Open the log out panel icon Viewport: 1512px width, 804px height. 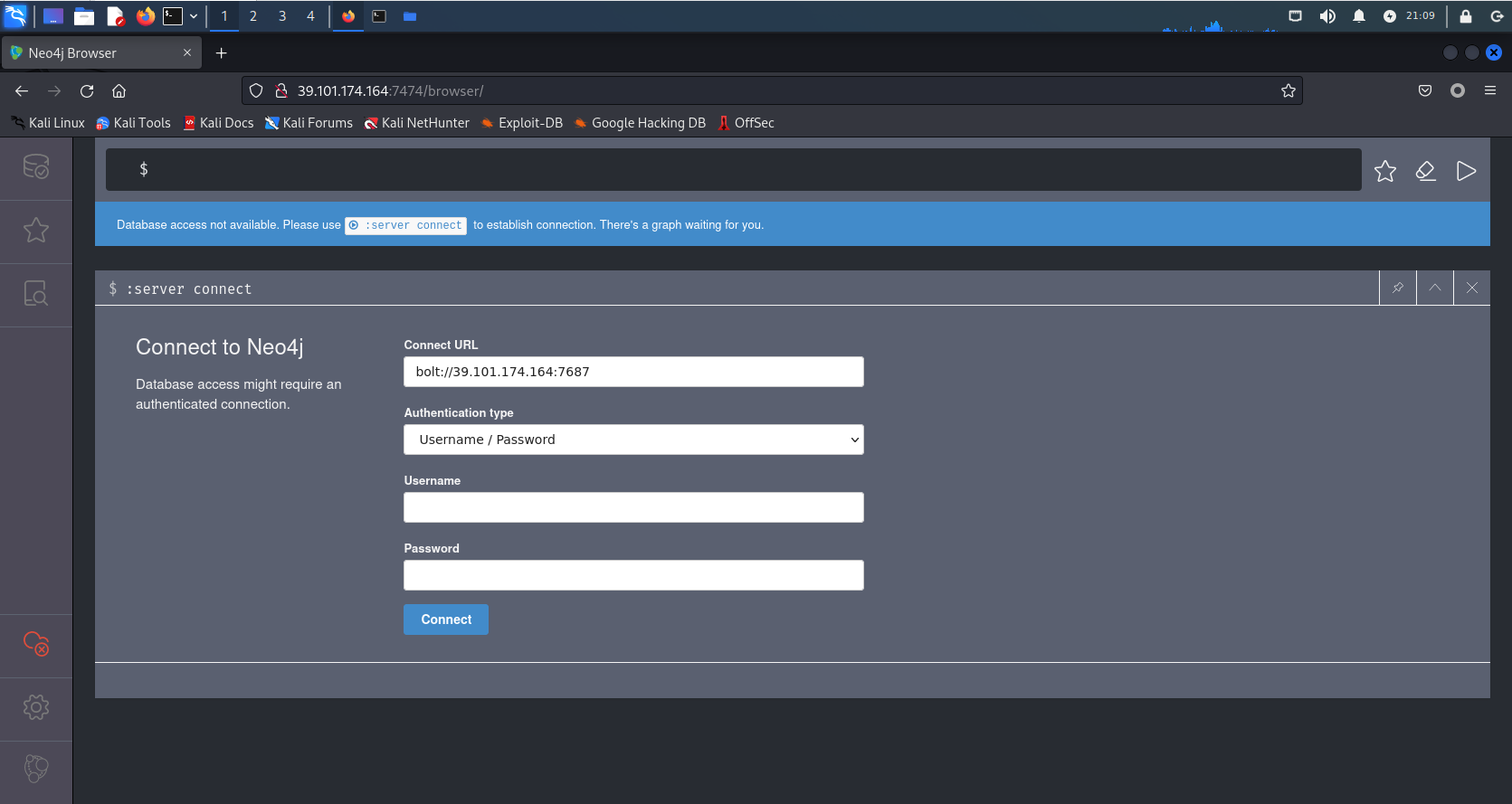1497,16
